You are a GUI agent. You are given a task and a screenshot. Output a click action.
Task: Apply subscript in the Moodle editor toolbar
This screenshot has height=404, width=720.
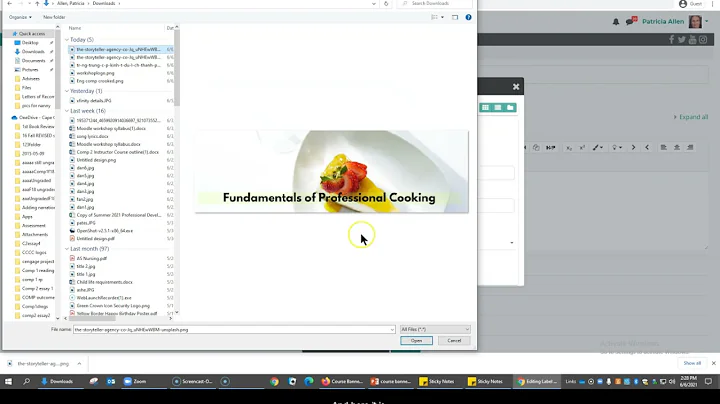point(569,148)
